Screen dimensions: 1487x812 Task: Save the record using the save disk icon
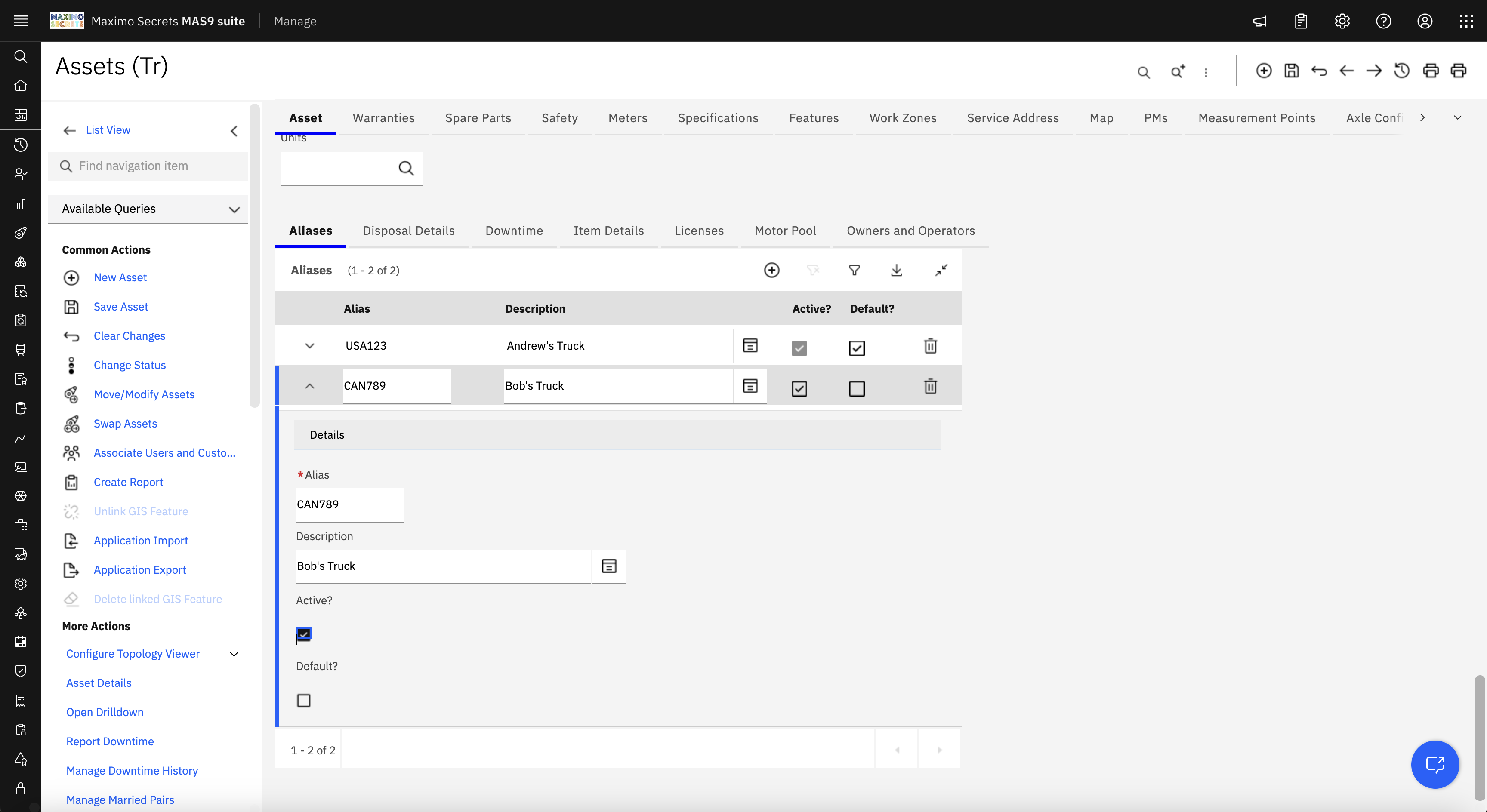1292,71
